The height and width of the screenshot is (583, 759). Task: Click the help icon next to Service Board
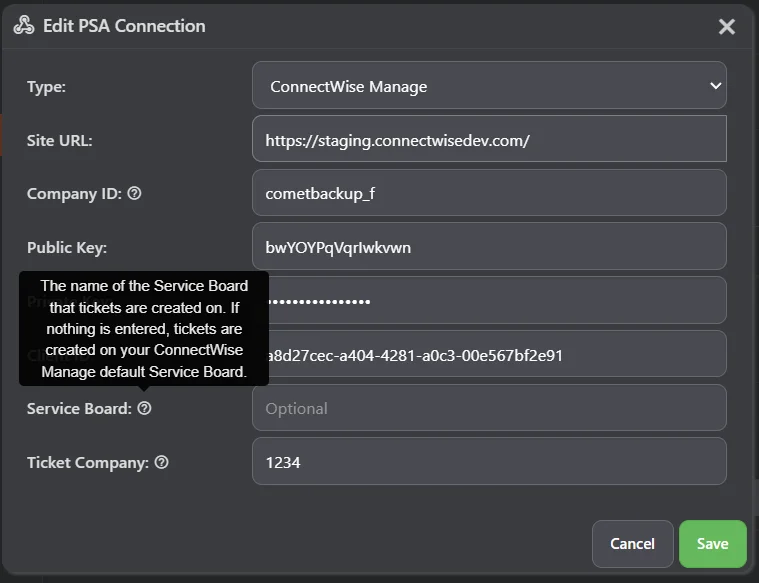[144, 408]
